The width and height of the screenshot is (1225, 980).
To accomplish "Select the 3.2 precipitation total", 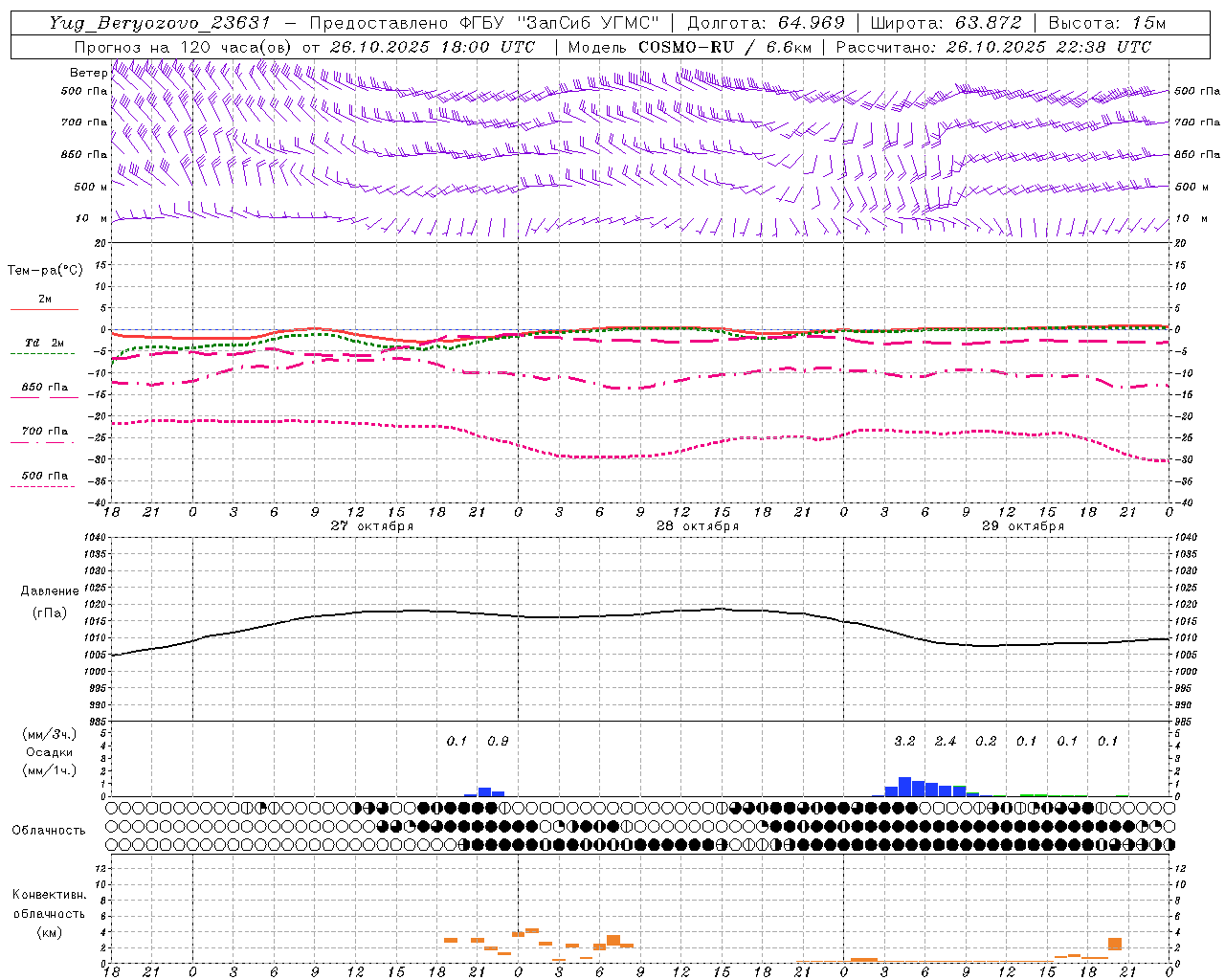I will pos(904,742).
